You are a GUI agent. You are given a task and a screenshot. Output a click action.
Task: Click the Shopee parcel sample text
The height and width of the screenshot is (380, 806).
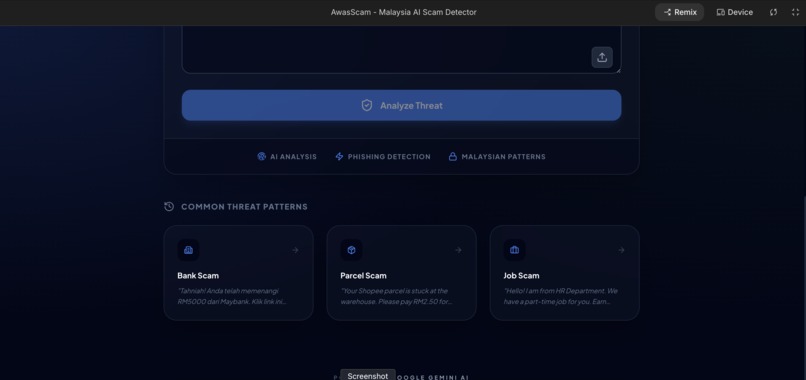[x=396, y=296]
